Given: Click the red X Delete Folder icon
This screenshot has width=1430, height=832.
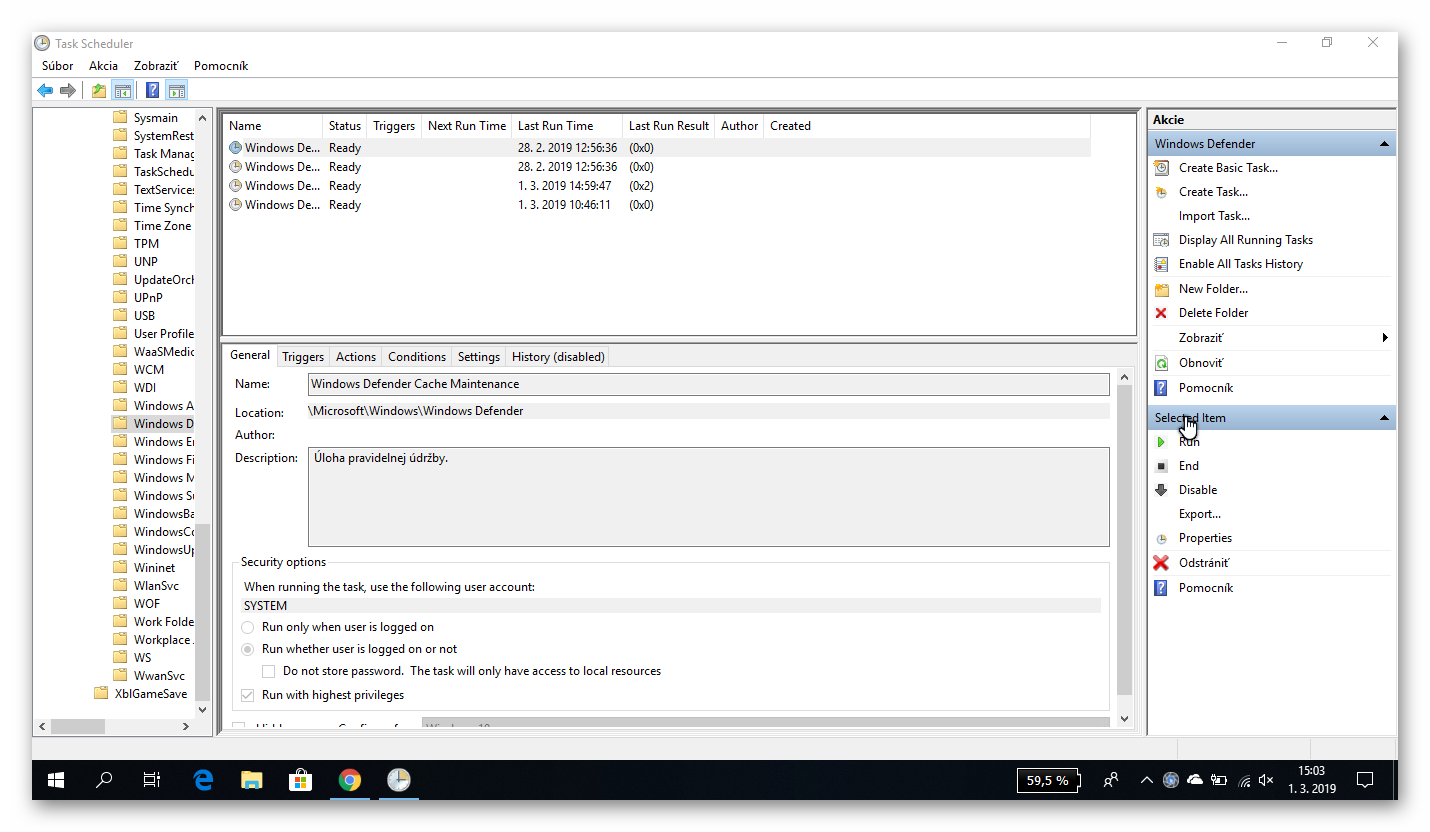Looking at the screenshot, I should click(1161, 313).
